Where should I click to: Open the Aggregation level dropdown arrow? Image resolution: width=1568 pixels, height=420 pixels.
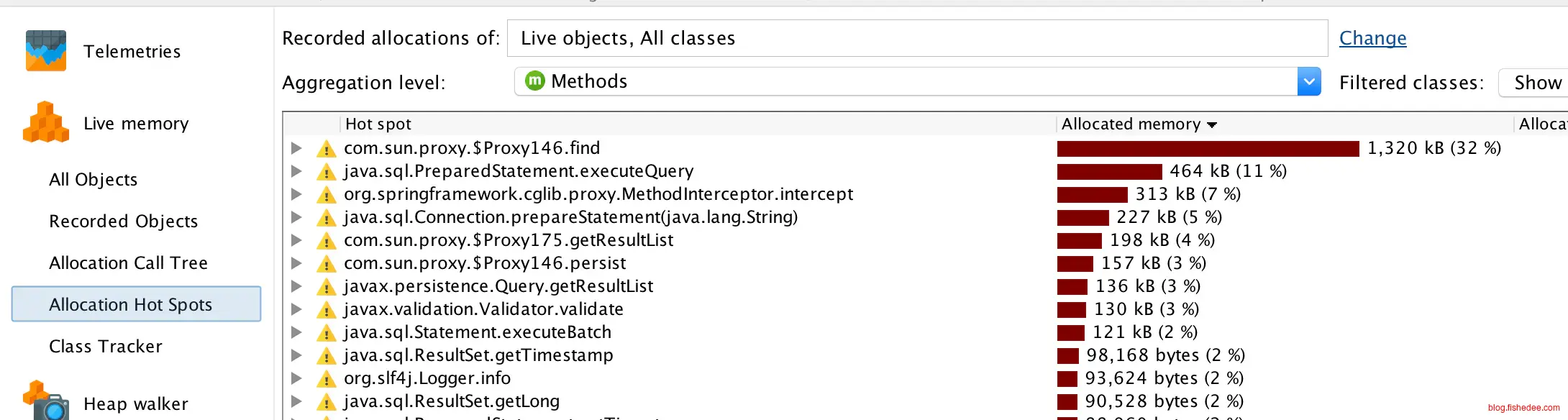coord(1308,81)
